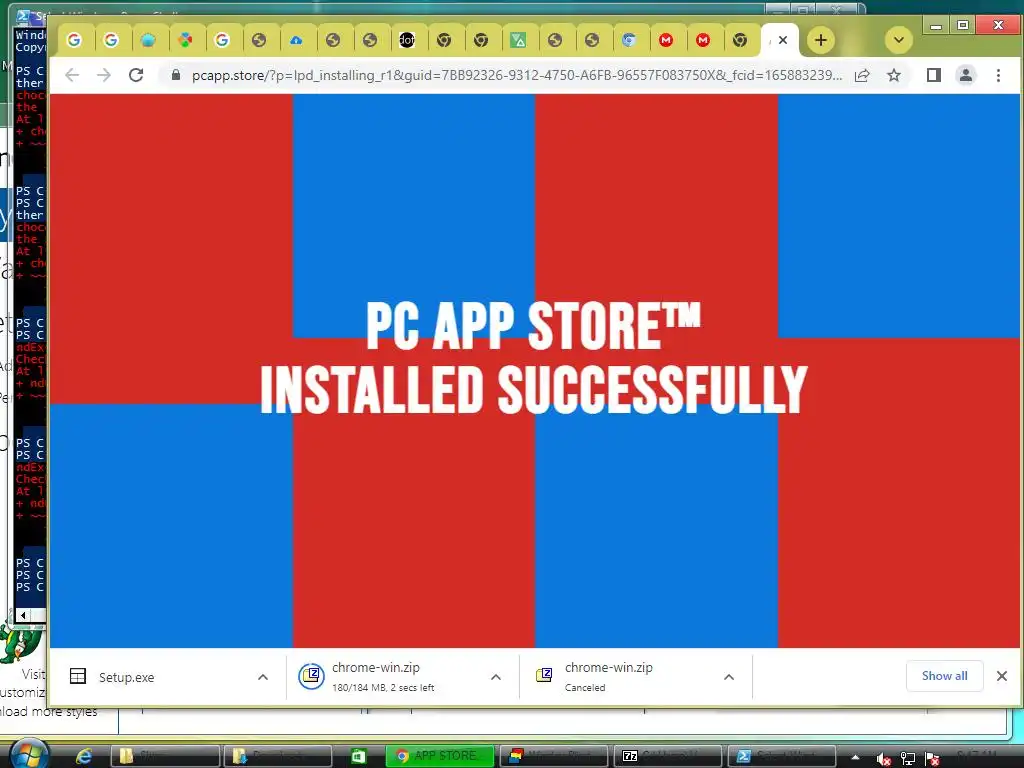This screenshot has width=1024, height=768.
Task: Bookmark this tab with the star icon
Action: click(894, 76)
